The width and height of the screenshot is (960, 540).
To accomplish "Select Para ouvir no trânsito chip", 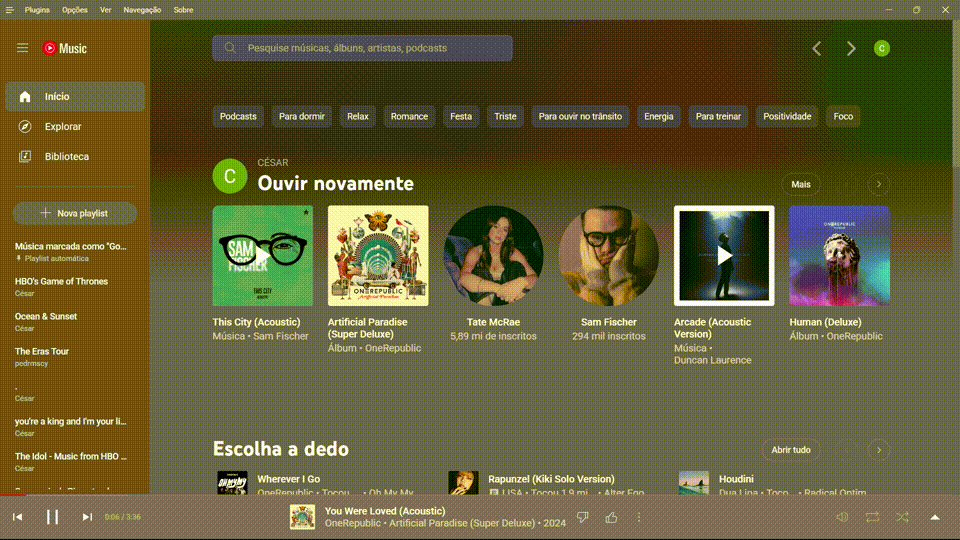I will [x=580, y=116].
